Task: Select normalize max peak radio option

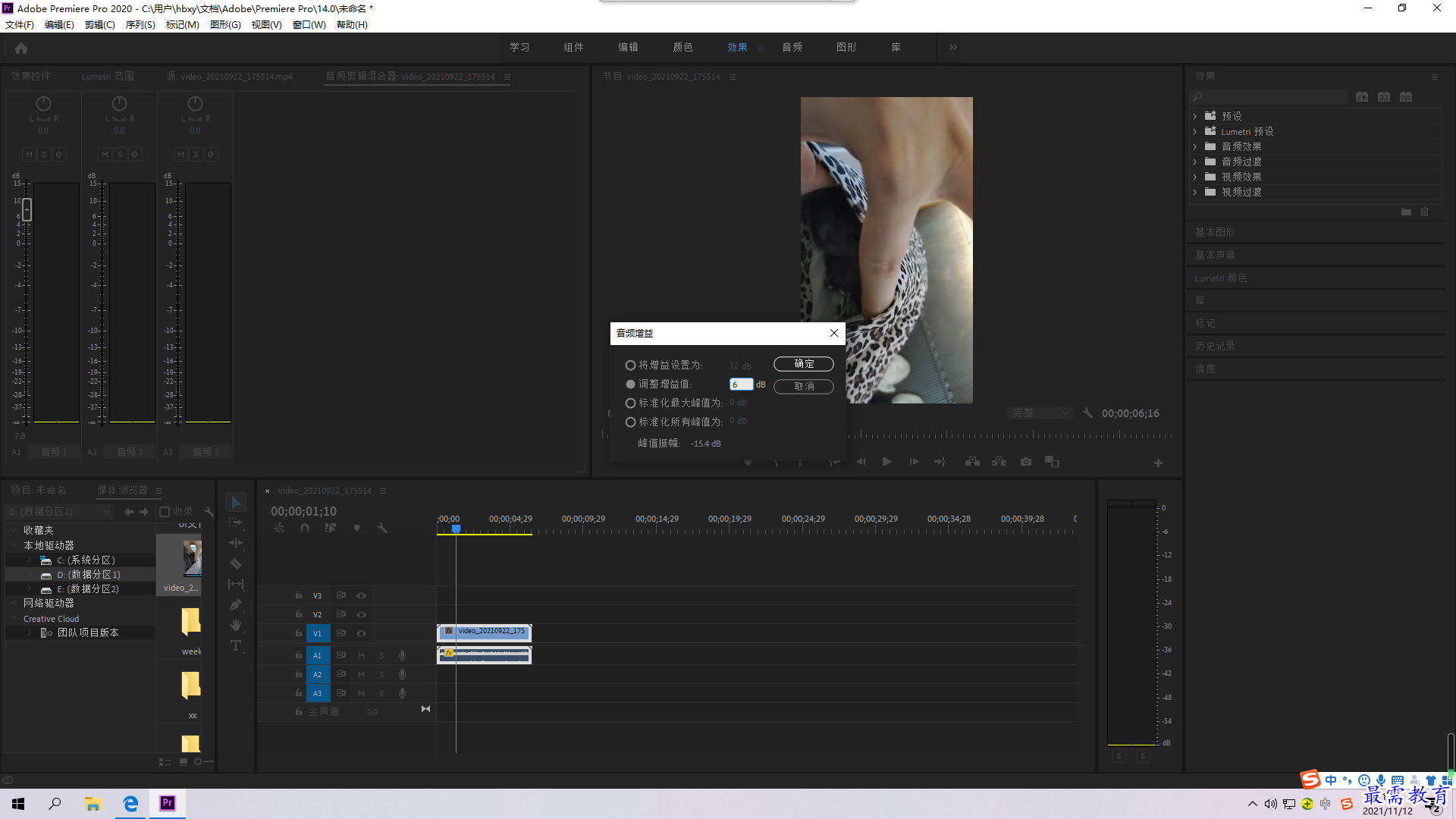Action: click(630, 403)
